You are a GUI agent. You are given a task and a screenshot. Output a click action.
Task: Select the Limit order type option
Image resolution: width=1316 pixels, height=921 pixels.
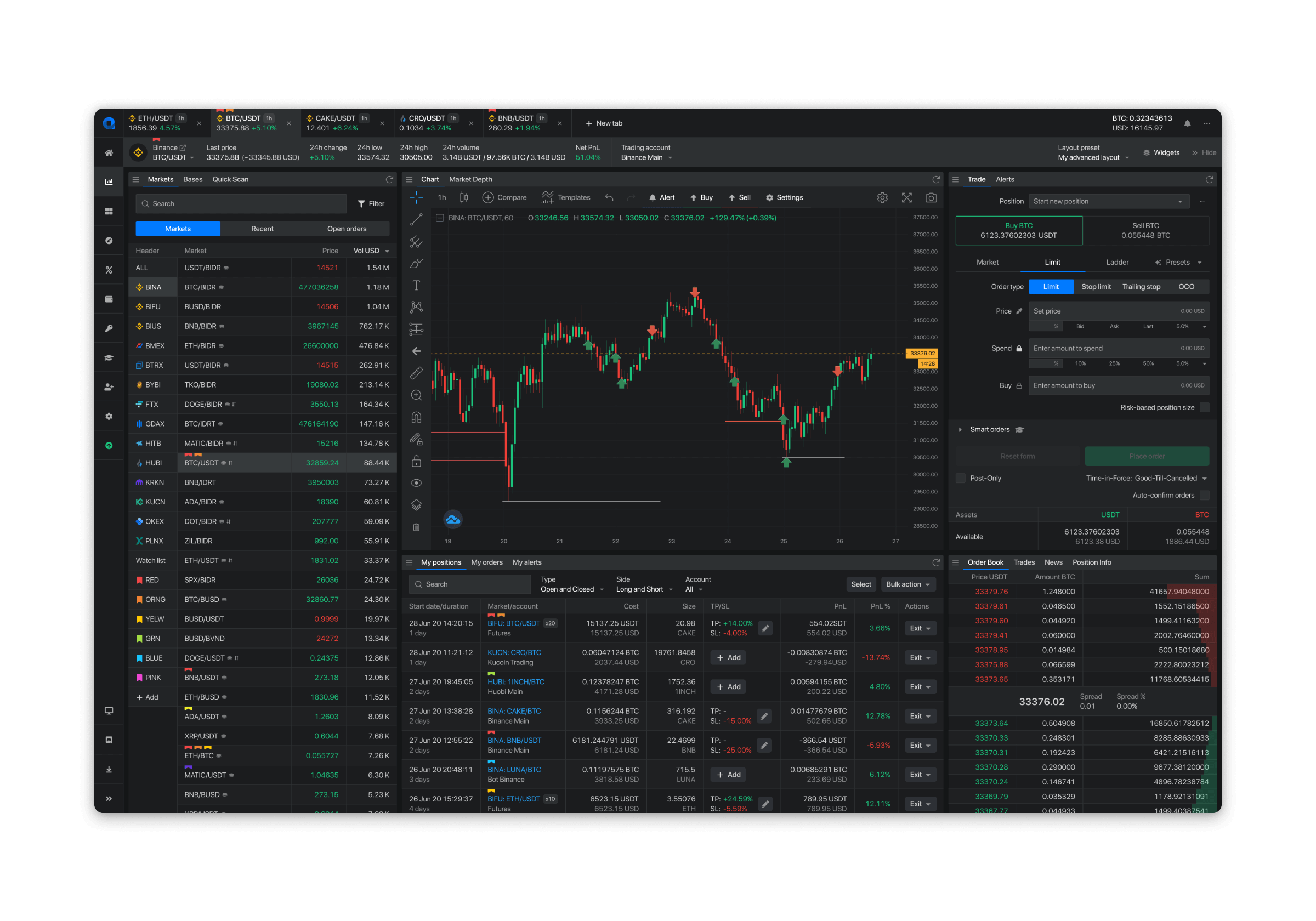1051,287
